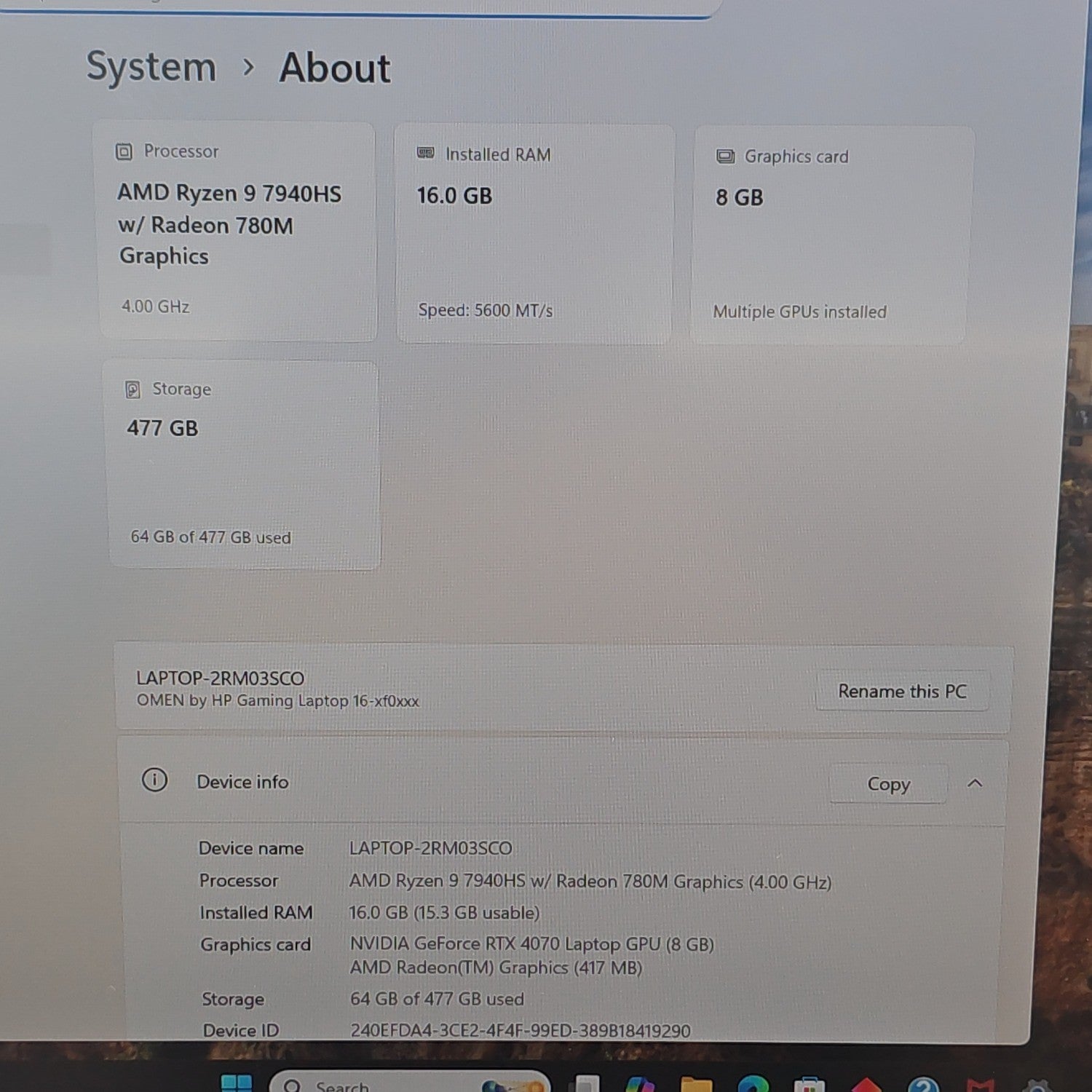
Task: Click the taskbar Search box
Action: pos(410,1083)
